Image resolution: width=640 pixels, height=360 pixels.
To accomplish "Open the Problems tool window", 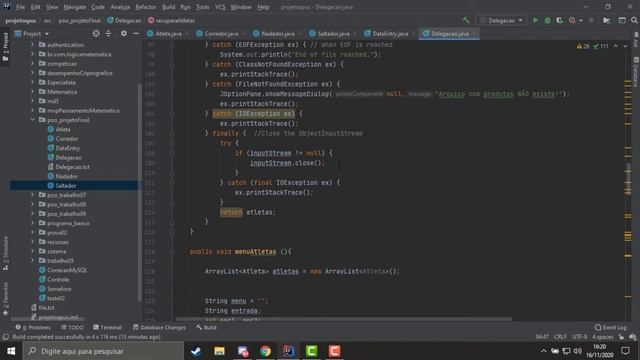I will tap(33, 327).
